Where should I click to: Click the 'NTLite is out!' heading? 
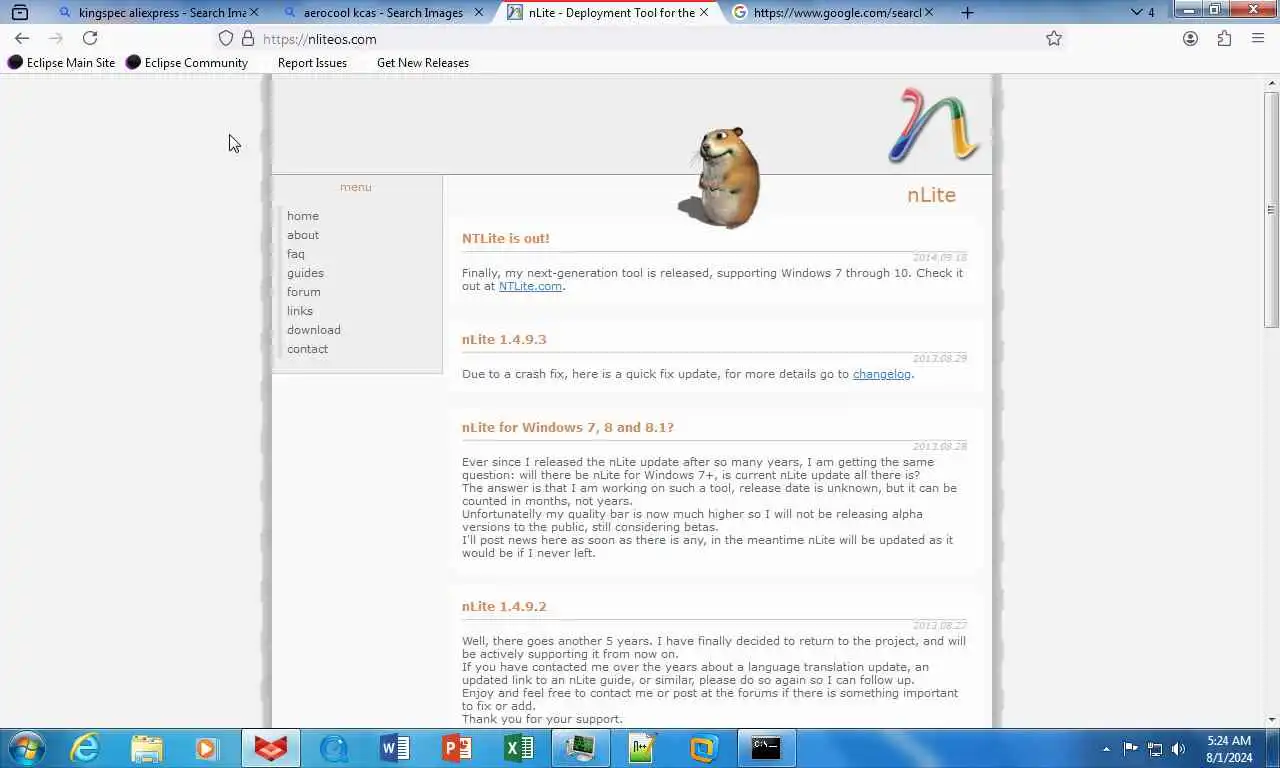pyautogui.click(x=506, y=238)
